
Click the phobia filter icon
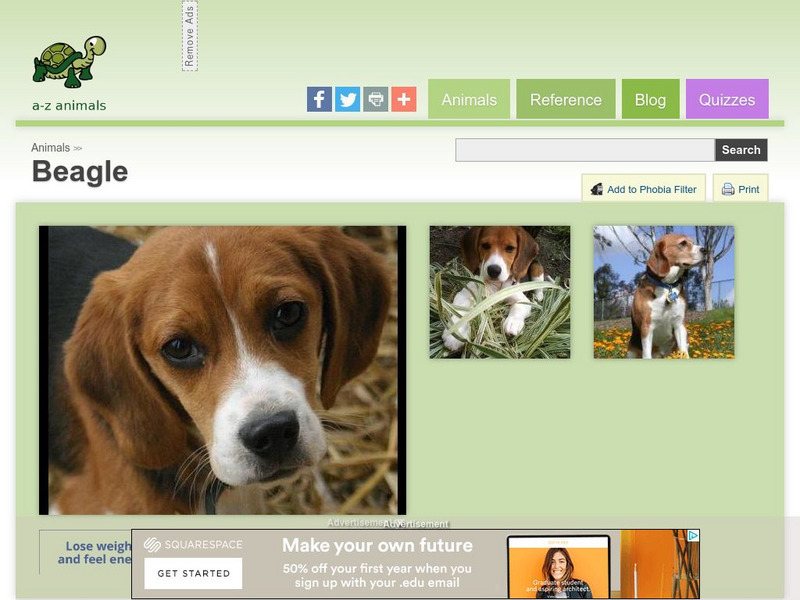coord(596,189)
